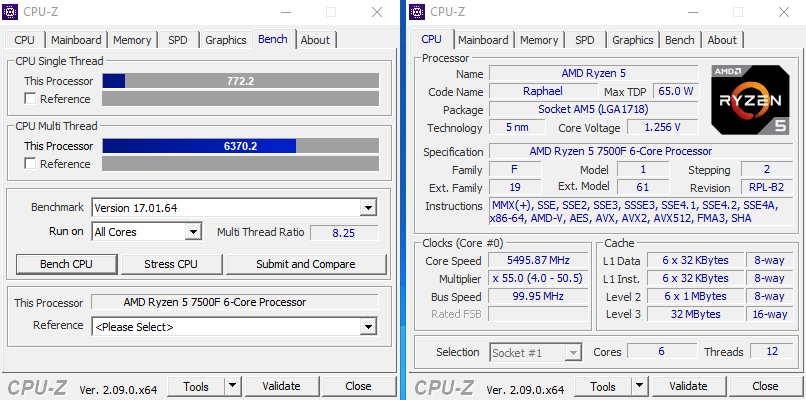
Task: Click single thread score bar showing 772.2
Action: [x=241, y=81]
